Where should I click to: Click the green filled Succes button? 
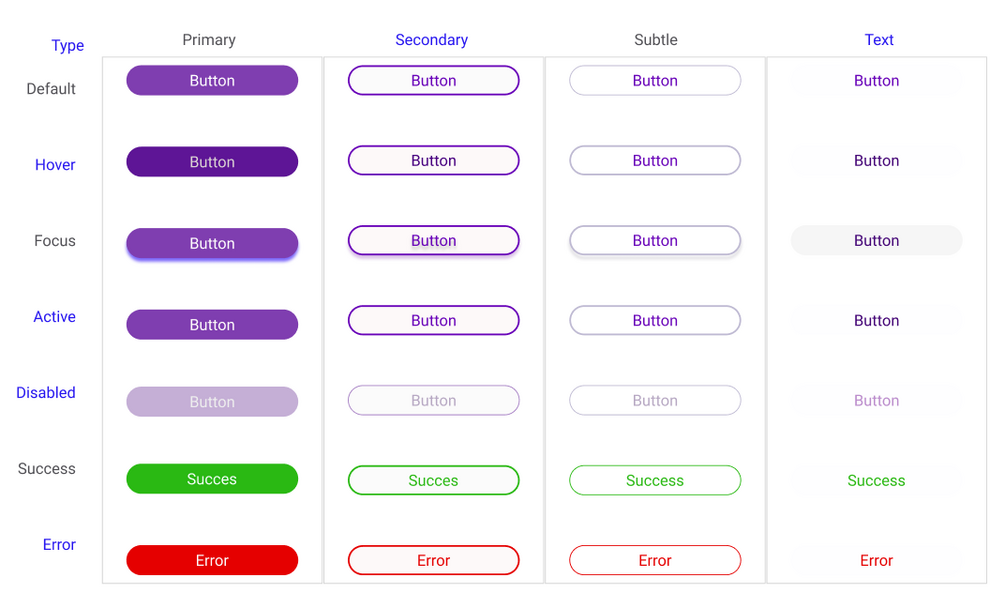click(x=212, y=479)
